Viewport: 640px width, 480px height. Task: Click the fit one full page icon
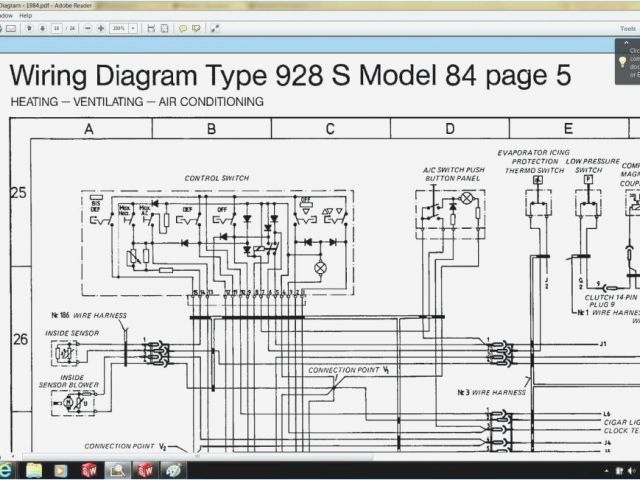click(x=163, y=29)
